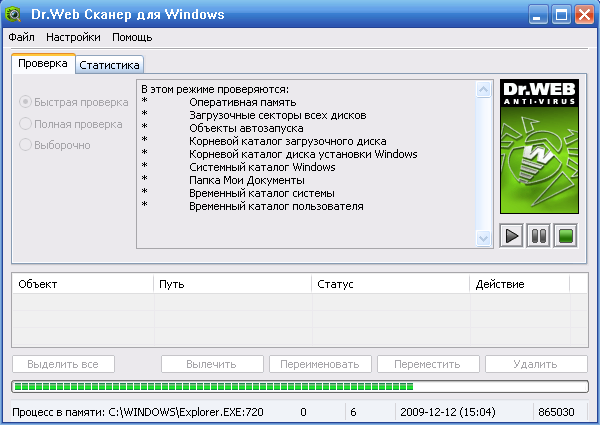Click the line 'Корневой каталог загрузочного диска'
600x425 pixels.
pyautogui.click(x=288, y=142)
